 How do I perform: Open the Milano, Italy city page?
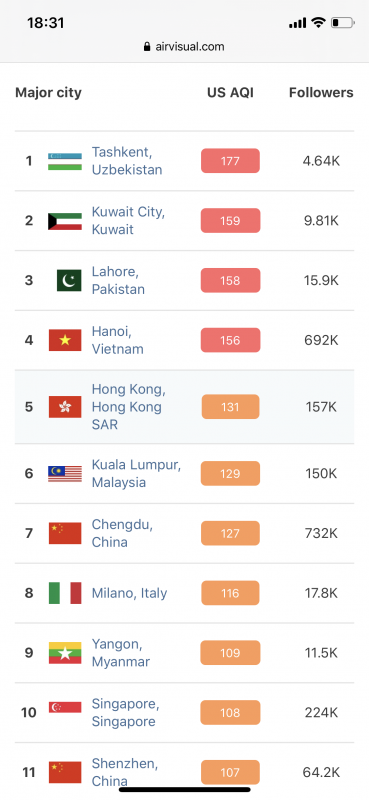(x=130, y=593)
